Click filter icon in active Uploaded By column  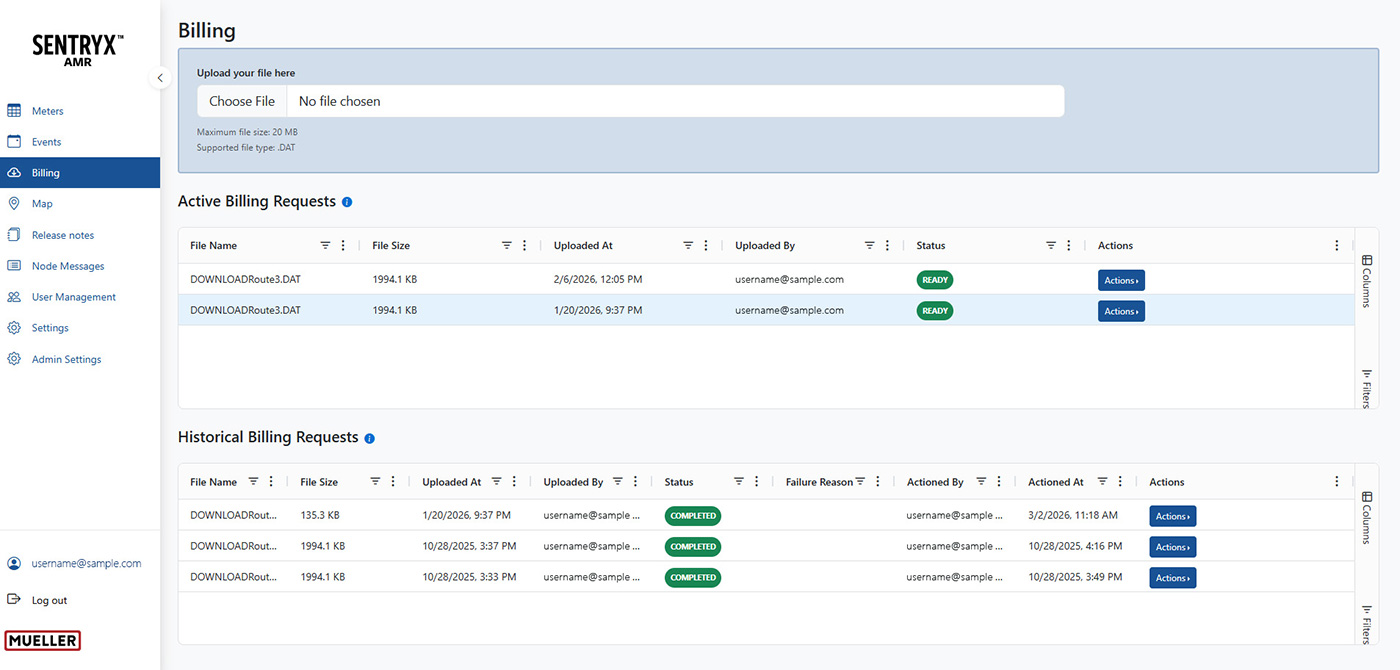[870, 246]
